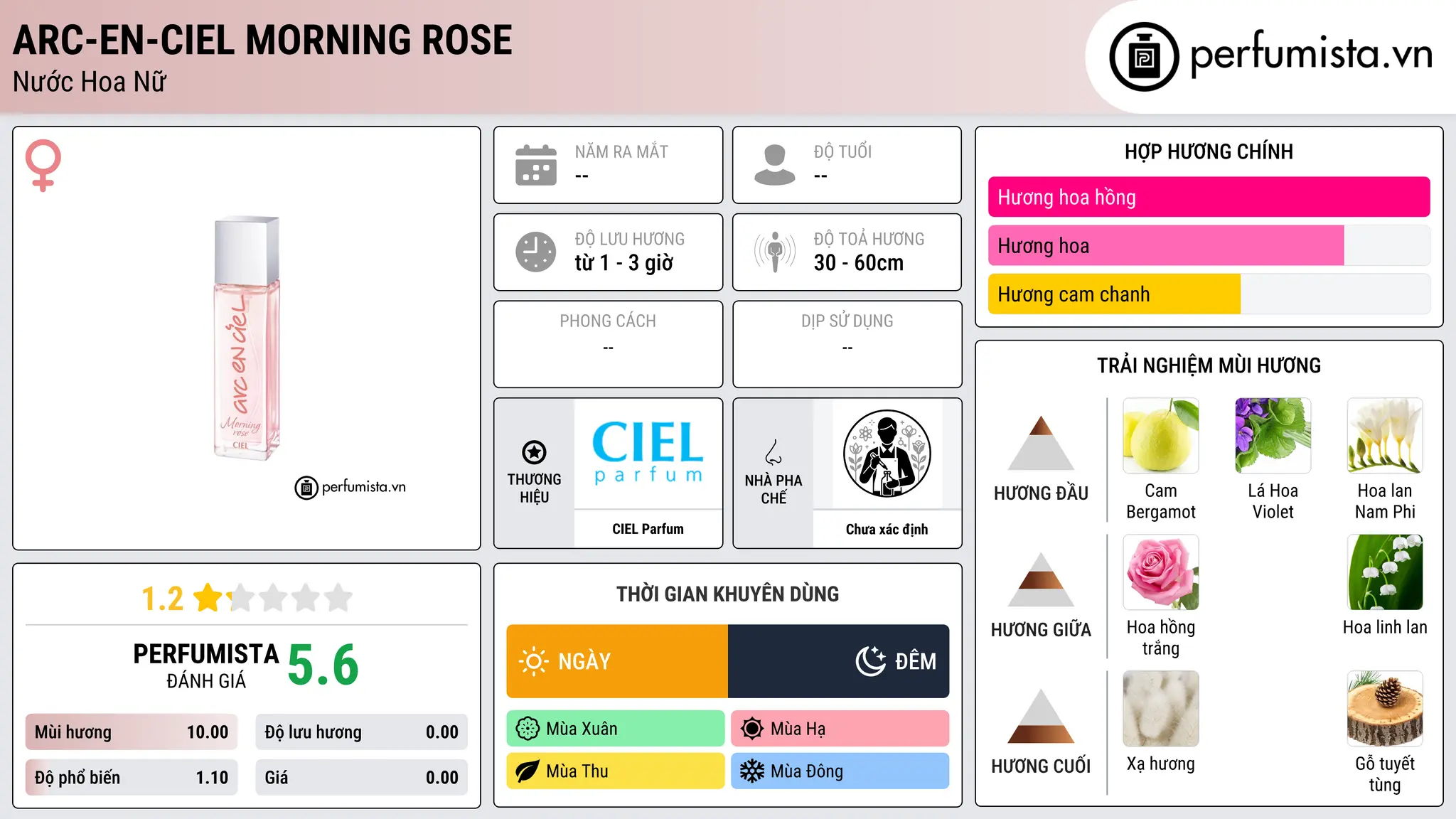Click the Độ phổ biến 1.10 score bar
The image size is (1456, 819).
click(132, 778)
